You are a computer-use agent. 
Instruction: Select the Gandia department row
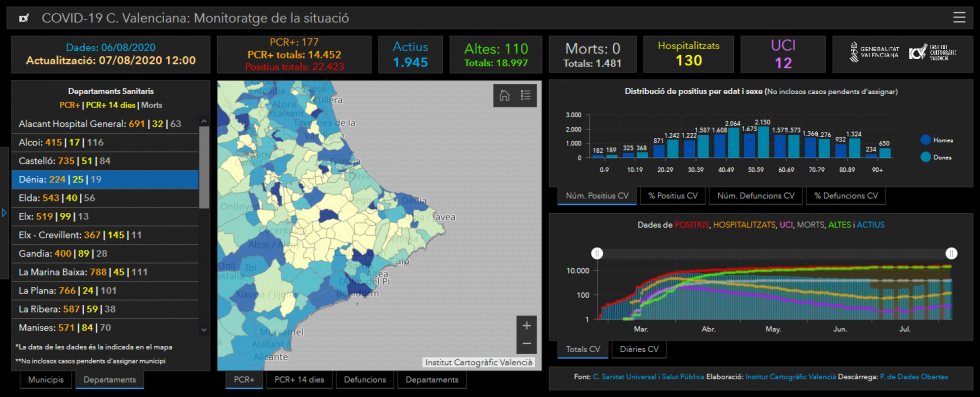[105, 253]
